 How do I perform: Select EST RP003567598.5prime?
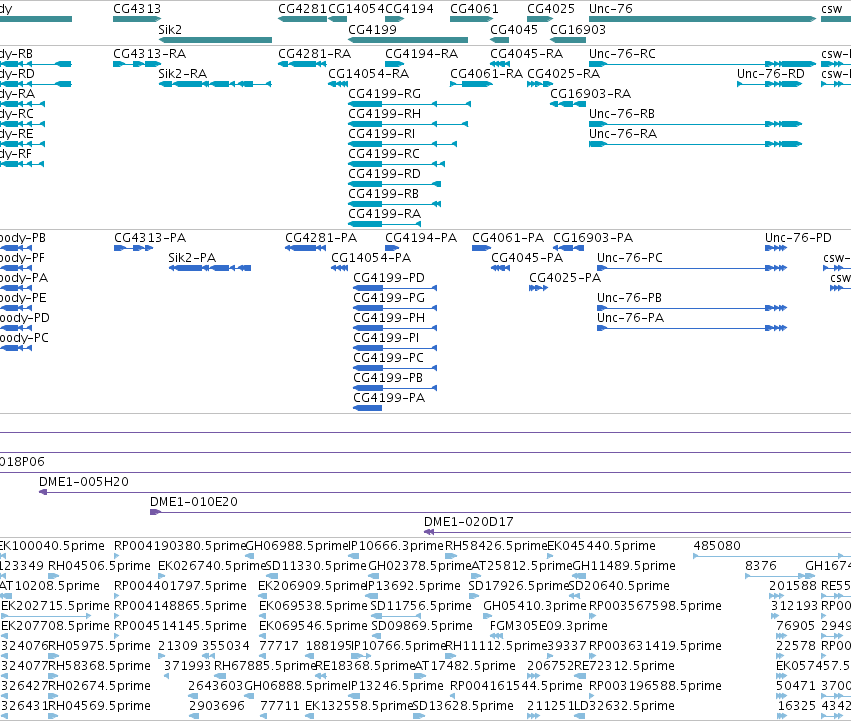pyautogui.click(x=655, y=606)
